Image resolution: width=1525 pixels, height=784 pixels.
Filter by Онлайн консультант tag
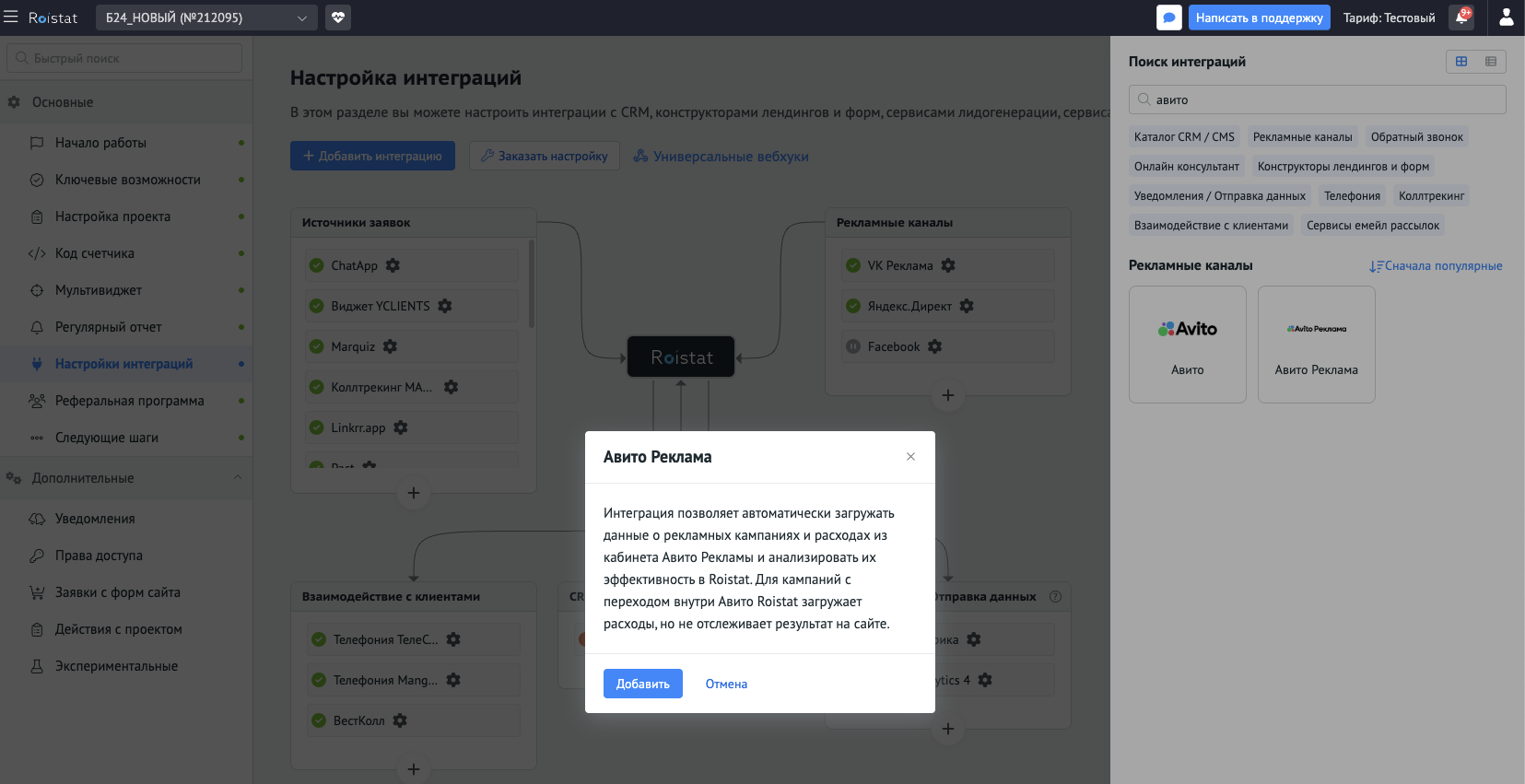click(1187, 167)
